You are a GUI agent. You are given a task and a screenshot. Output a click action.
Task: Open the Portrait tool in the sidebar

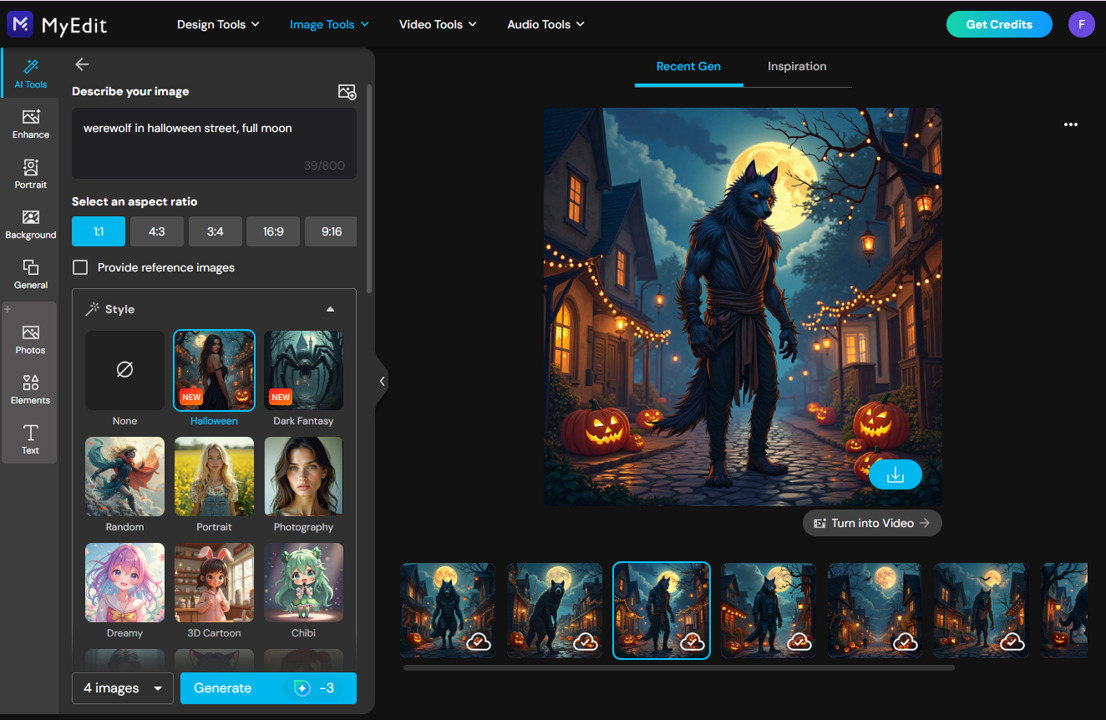click(30, 174)
